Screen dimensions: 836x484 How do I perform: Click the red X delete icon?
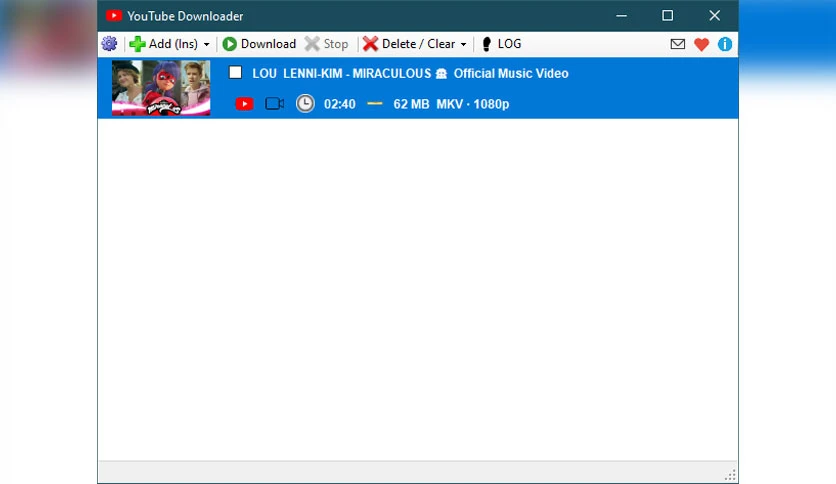pyautogui.click(x=370, y=44)
